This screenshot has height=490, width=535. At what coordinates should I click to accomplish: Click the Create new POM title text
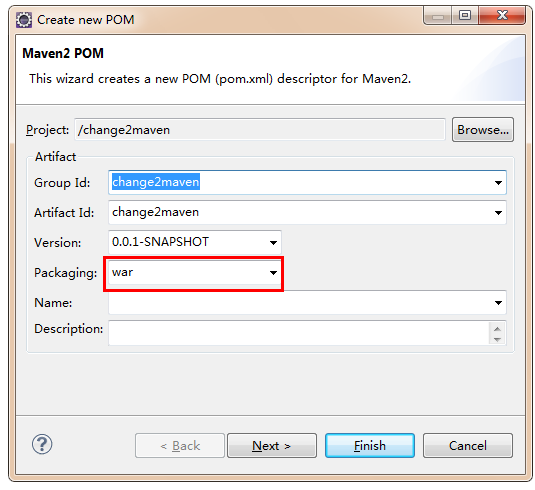[x=86, y=20]
